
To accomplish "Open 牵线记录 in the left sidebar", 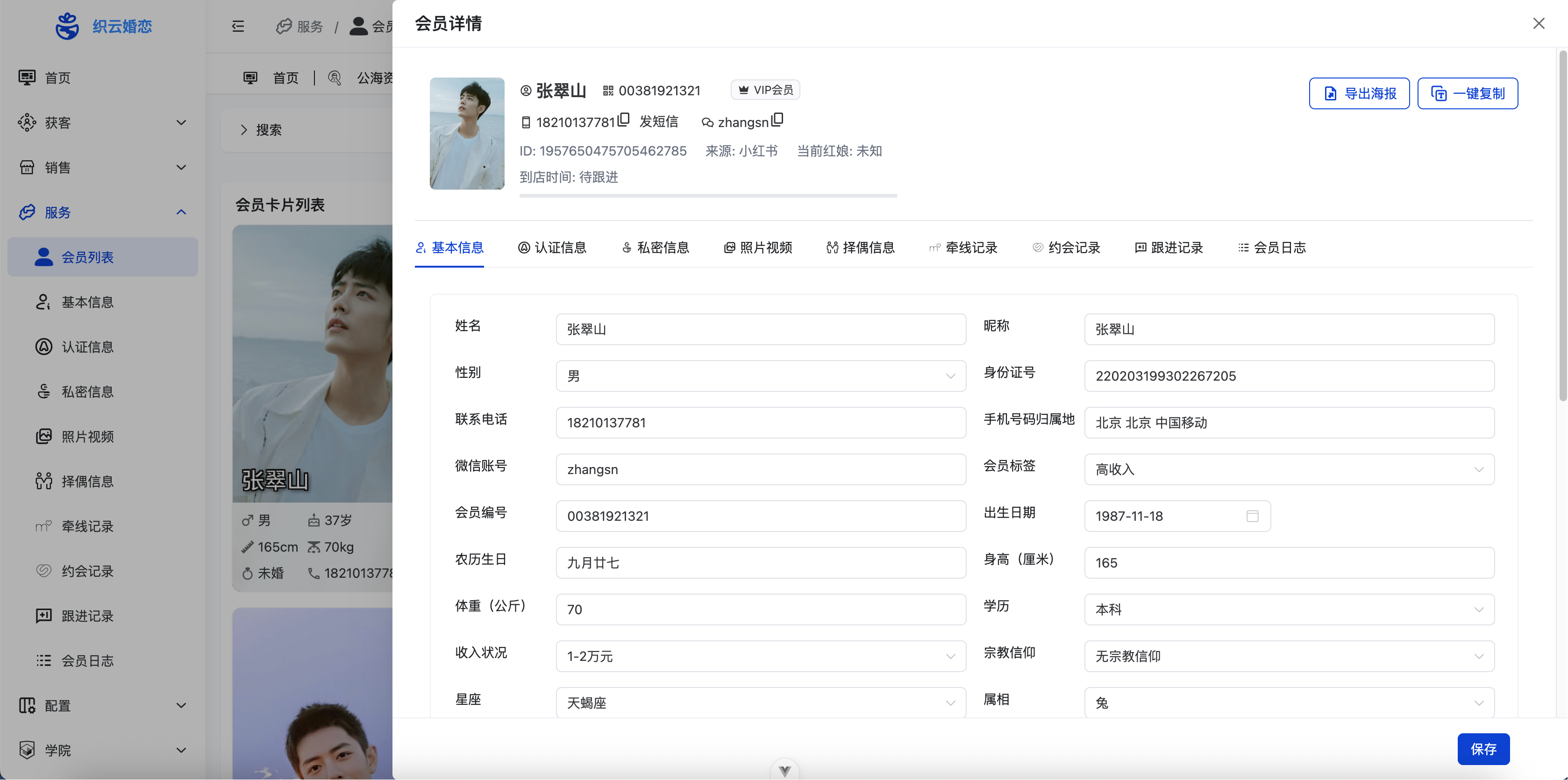I will pos(87,526).
